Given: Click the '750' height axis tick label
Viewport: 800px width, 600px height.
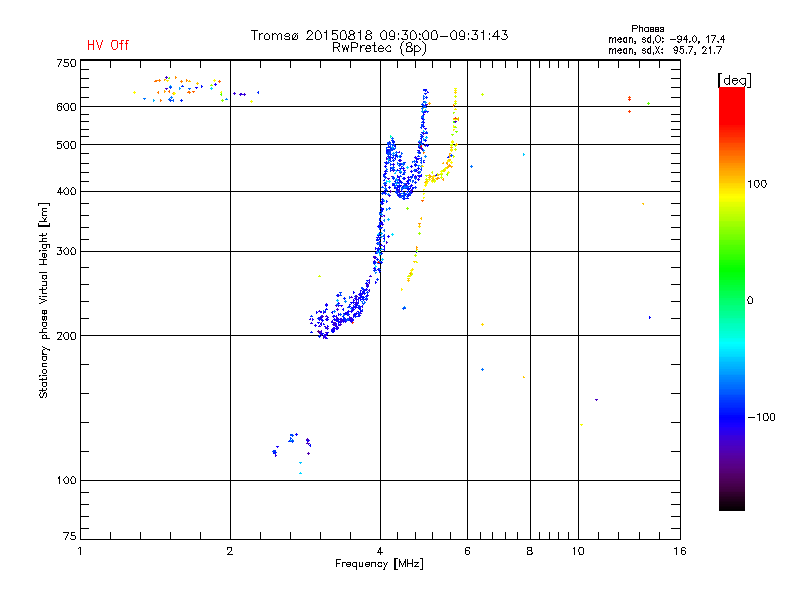Looking at the screenshot, I should pos(66,63).
